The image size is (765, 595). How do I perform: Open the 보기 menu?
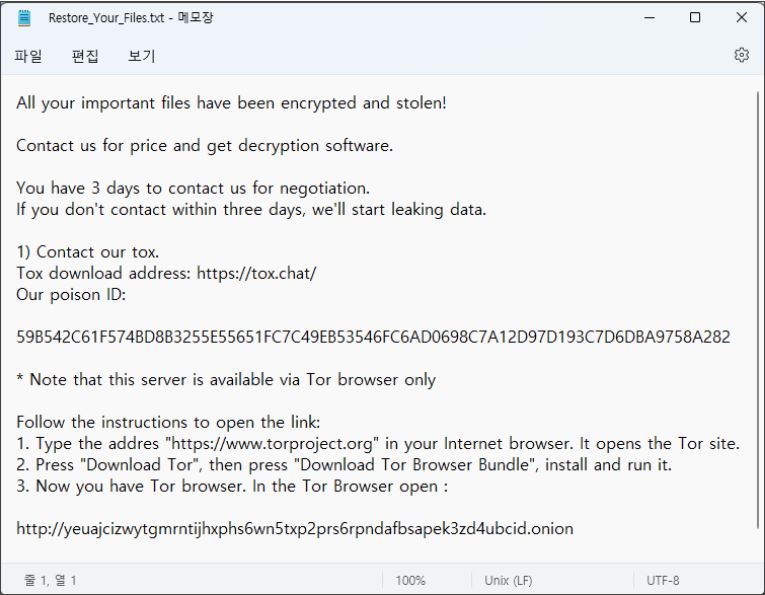[x=141, y=56]
